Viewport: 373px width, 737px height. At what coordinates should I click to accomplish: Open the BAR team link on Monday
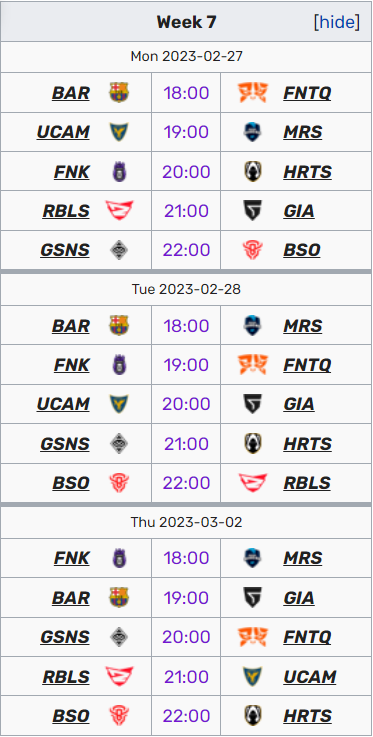click(70, 93)
